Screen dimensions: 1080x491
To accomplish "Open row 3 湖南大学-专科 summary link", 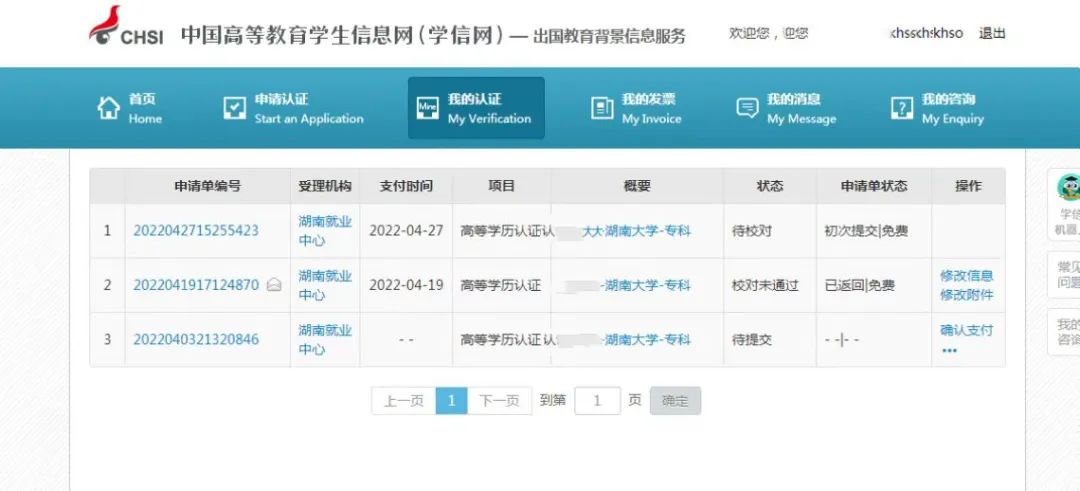I will (x=645, y=339).
